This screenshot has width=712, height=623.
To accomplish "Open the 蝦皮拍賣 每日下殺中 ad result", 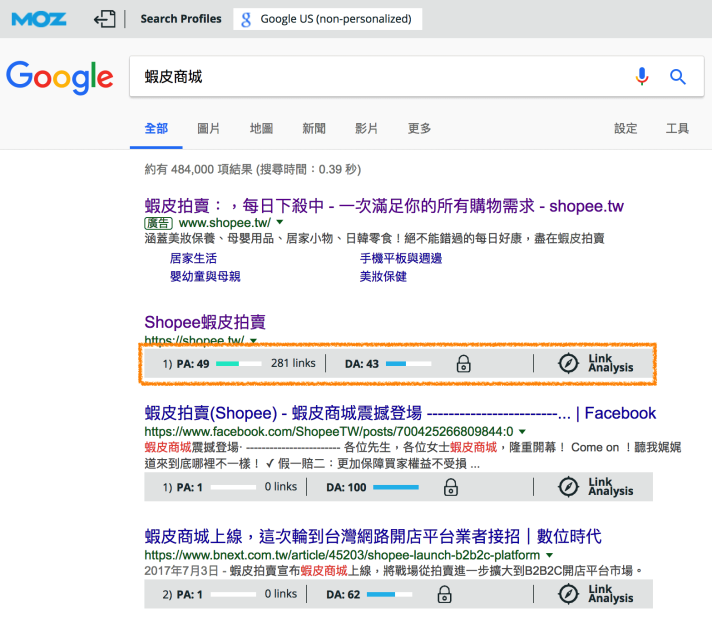I will pyautogui.click(x=384, y=206).
